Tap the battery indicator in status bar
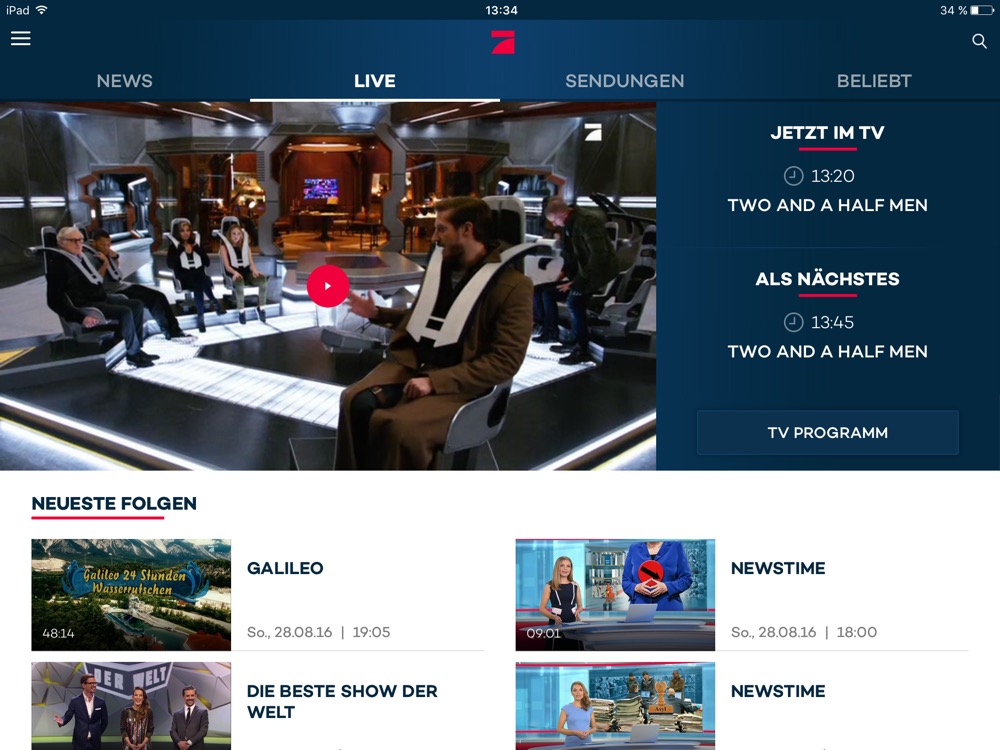1000x750 pixels. [x=982, y=10]
